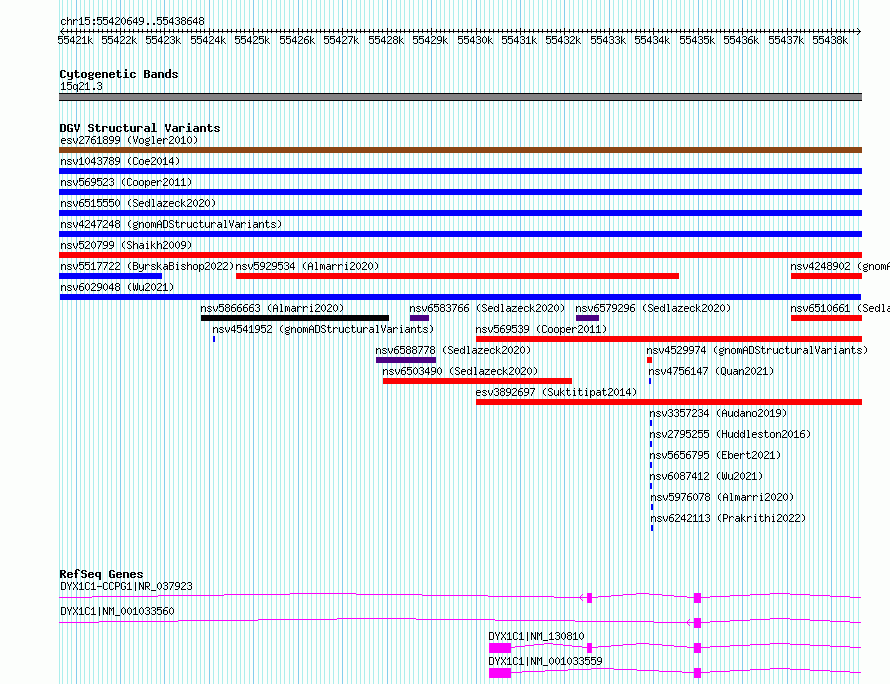Viewport: 890px width, 684px height.
Task: Click the 55425k ruler tick label
Action: pos(252,40)
